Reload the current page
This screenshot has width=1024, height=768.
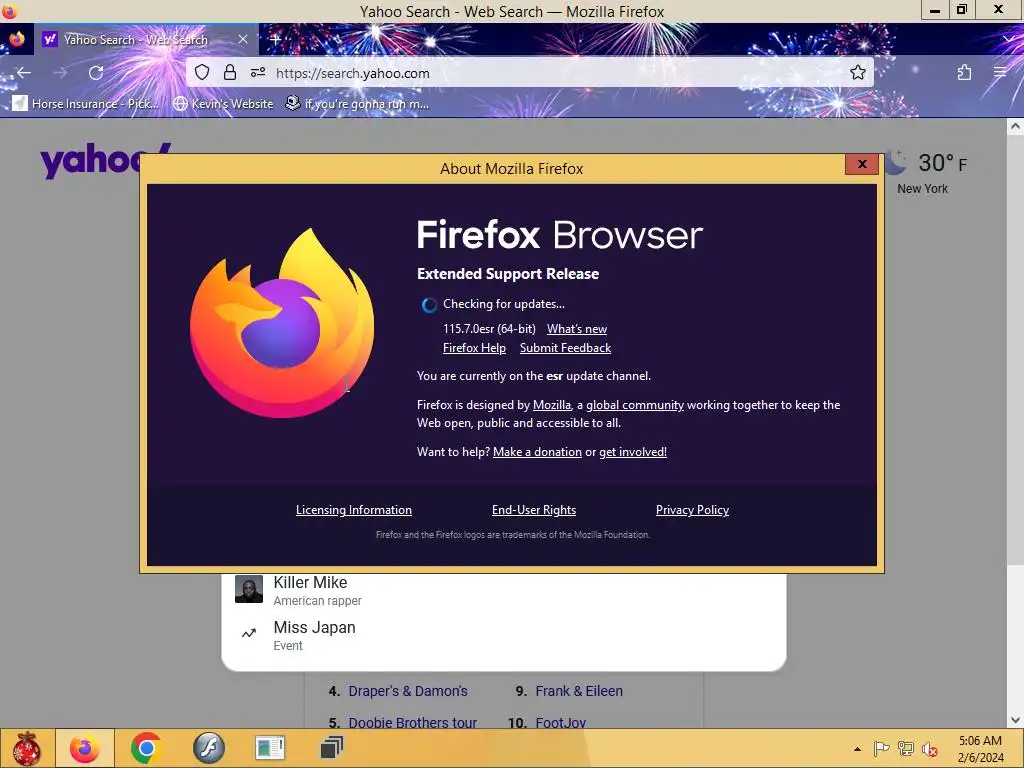pos(96,72)
